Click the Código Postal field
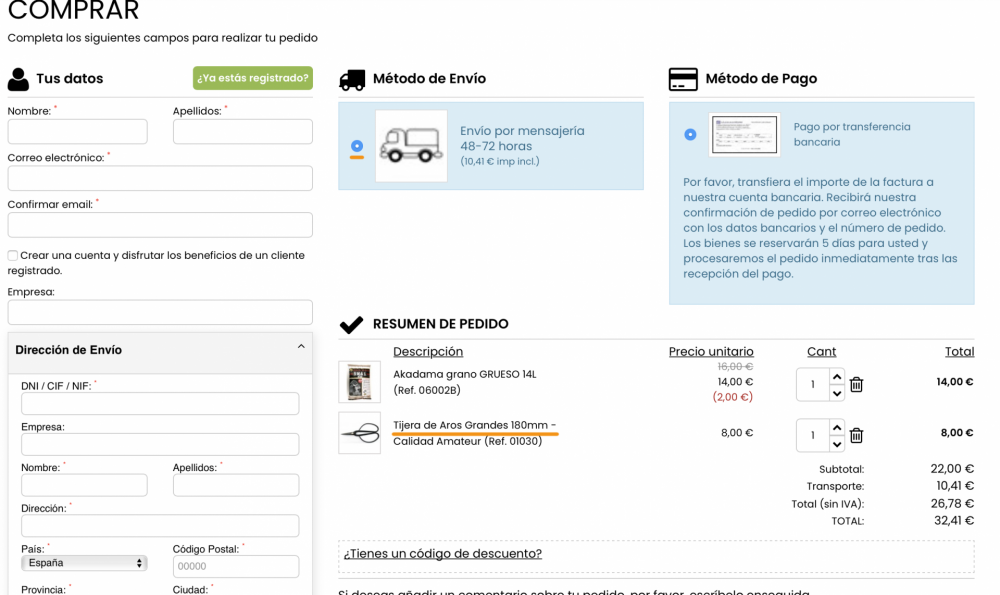This screenshot has height=595, width=1000. point(236,566)
